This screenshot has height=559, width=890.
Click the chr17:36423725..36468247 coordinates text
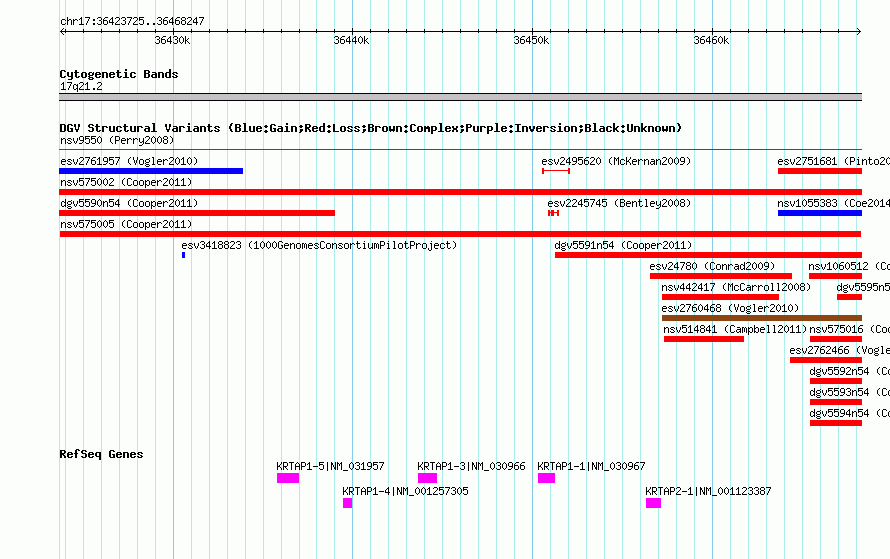[132, 22]
